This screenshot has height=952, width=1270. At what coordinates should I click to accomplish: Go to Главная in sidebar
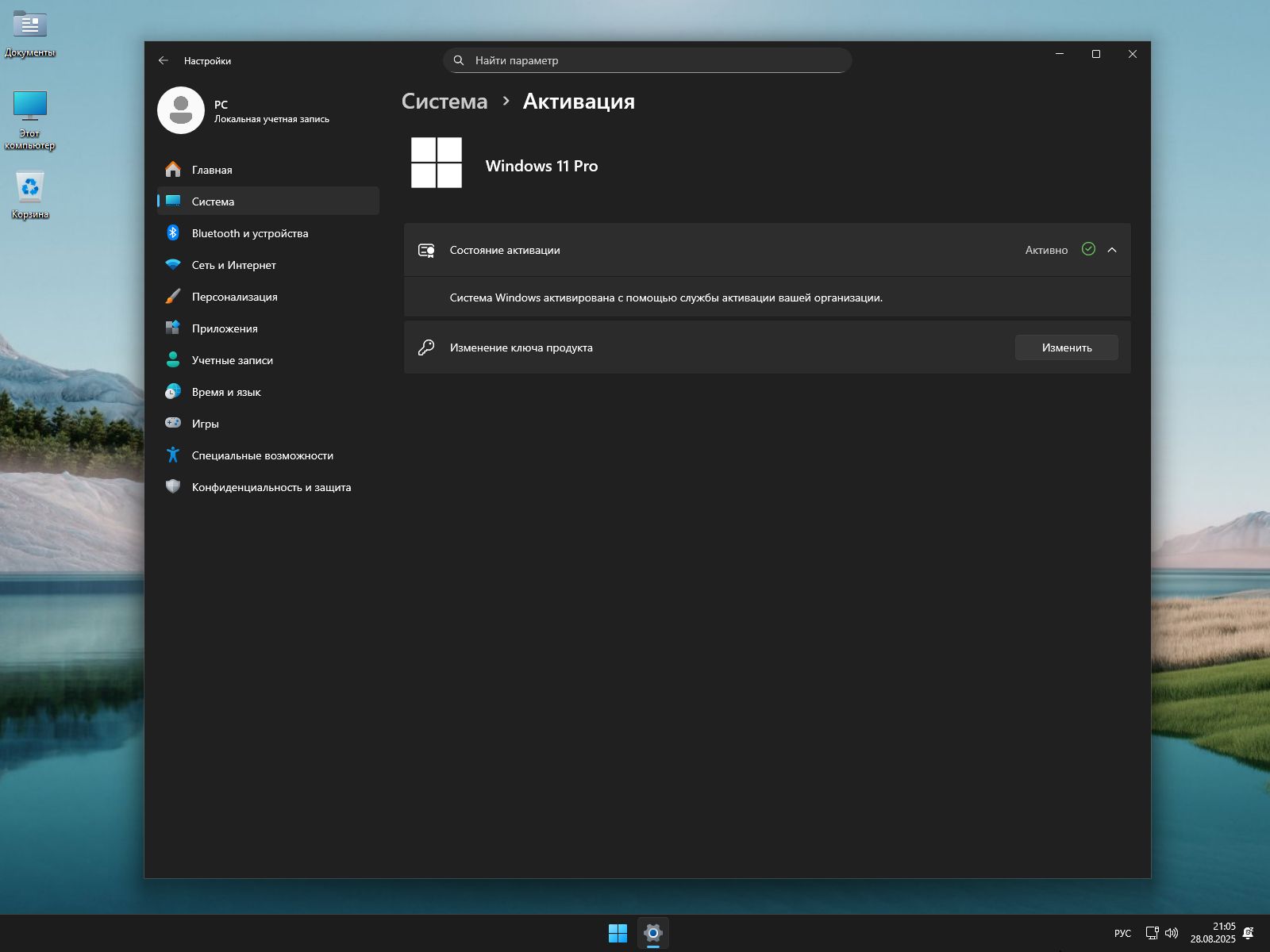(x=268, y=169)
